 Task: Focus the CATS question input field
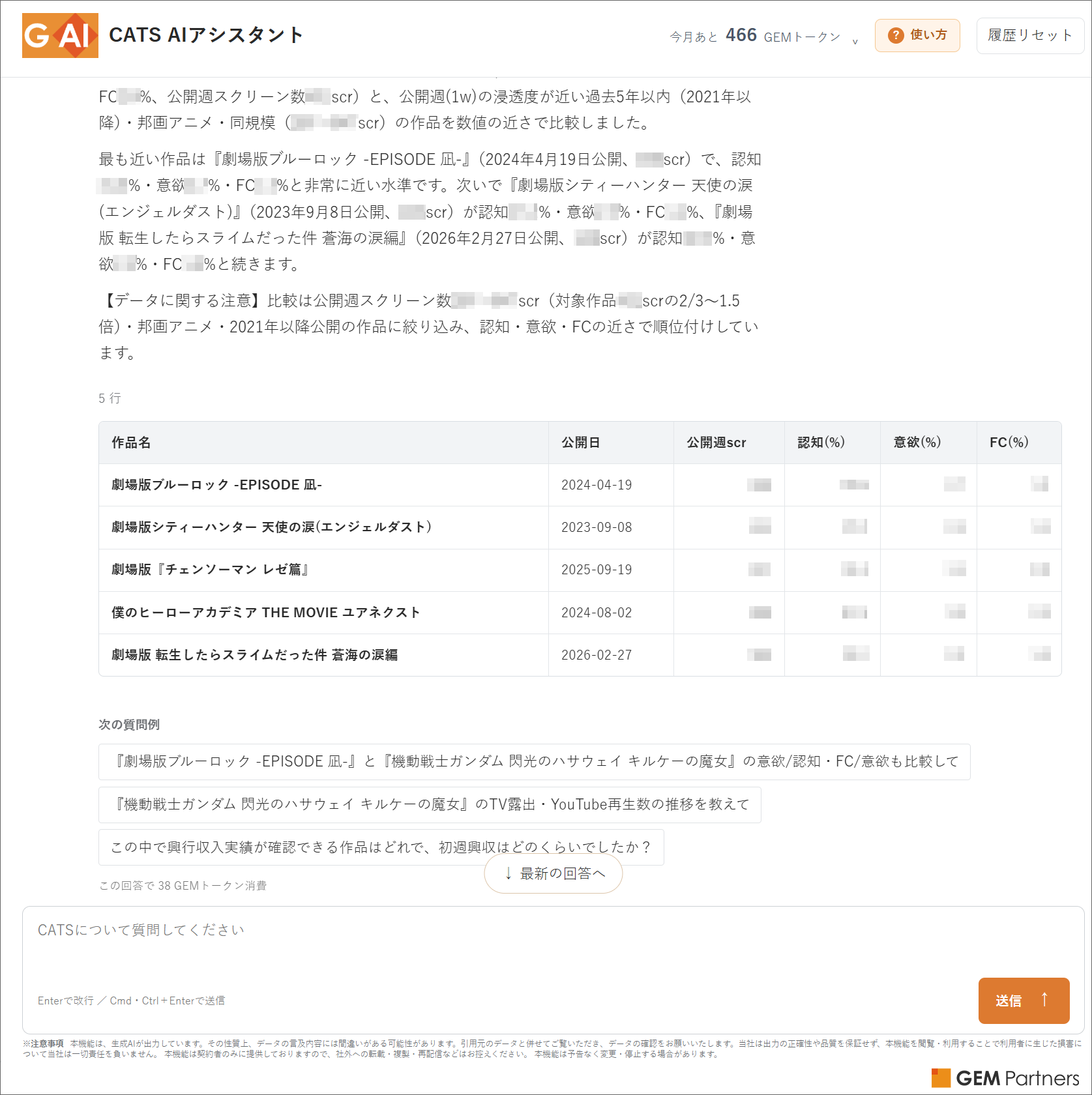tap(553, 969)
